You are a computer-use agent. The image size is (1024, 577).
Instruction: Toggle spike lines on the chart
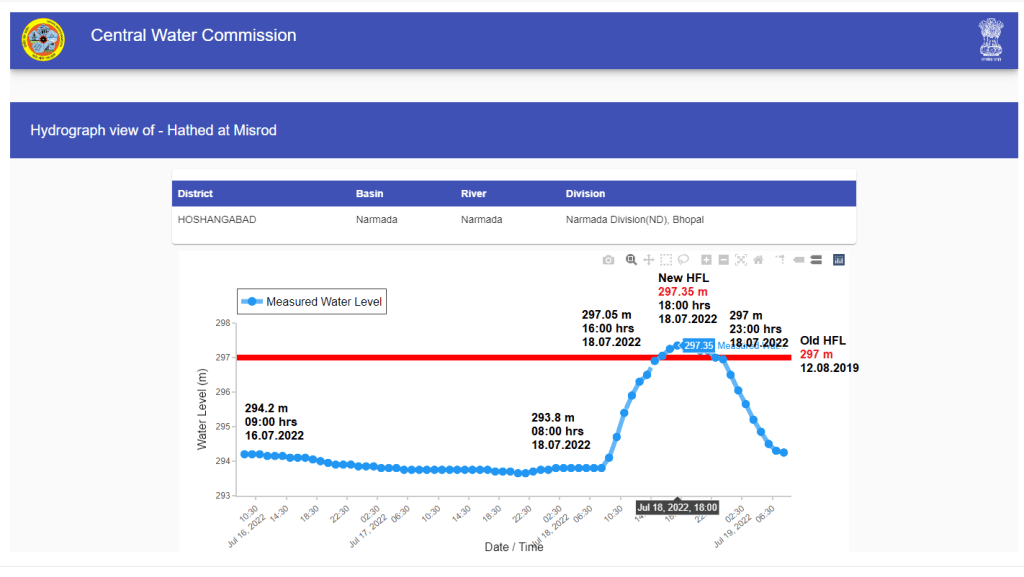tap(780, 260)
